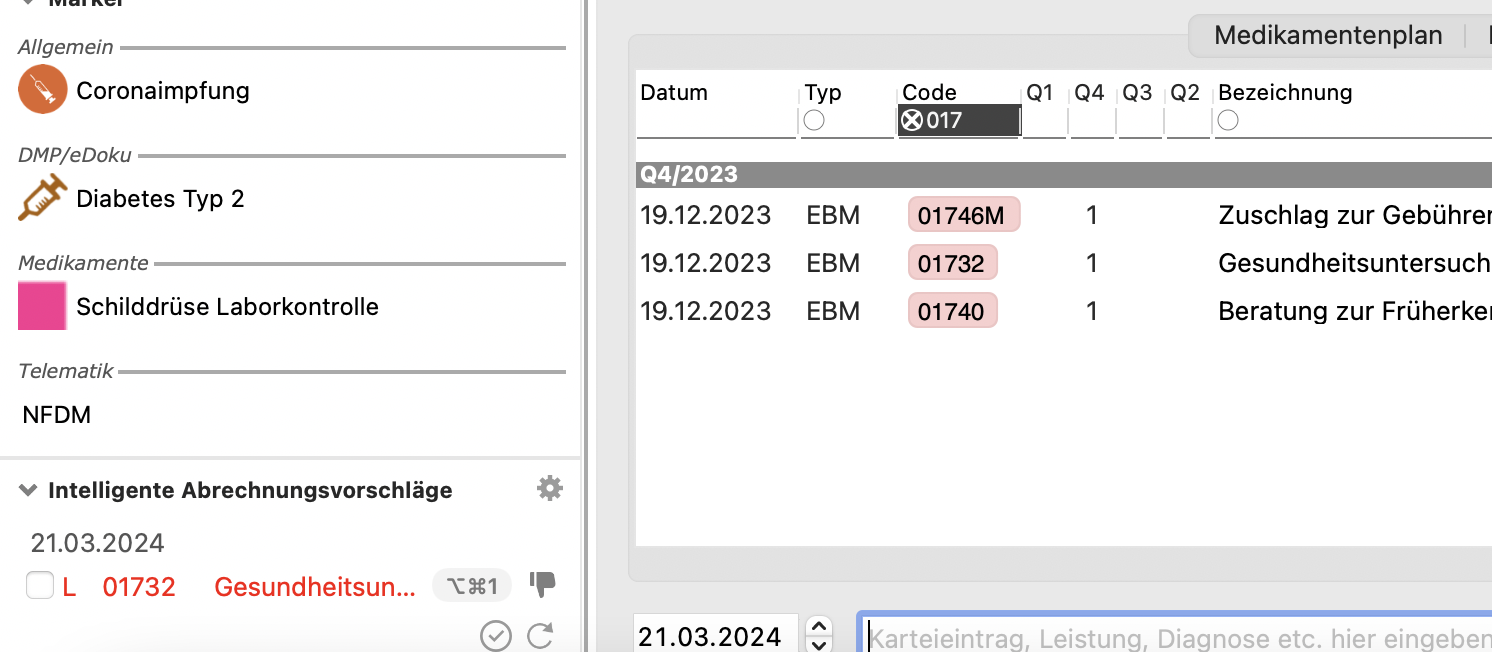
Task: Click the checkmark circle confirm icon
Action: click(x=496, y=635)
